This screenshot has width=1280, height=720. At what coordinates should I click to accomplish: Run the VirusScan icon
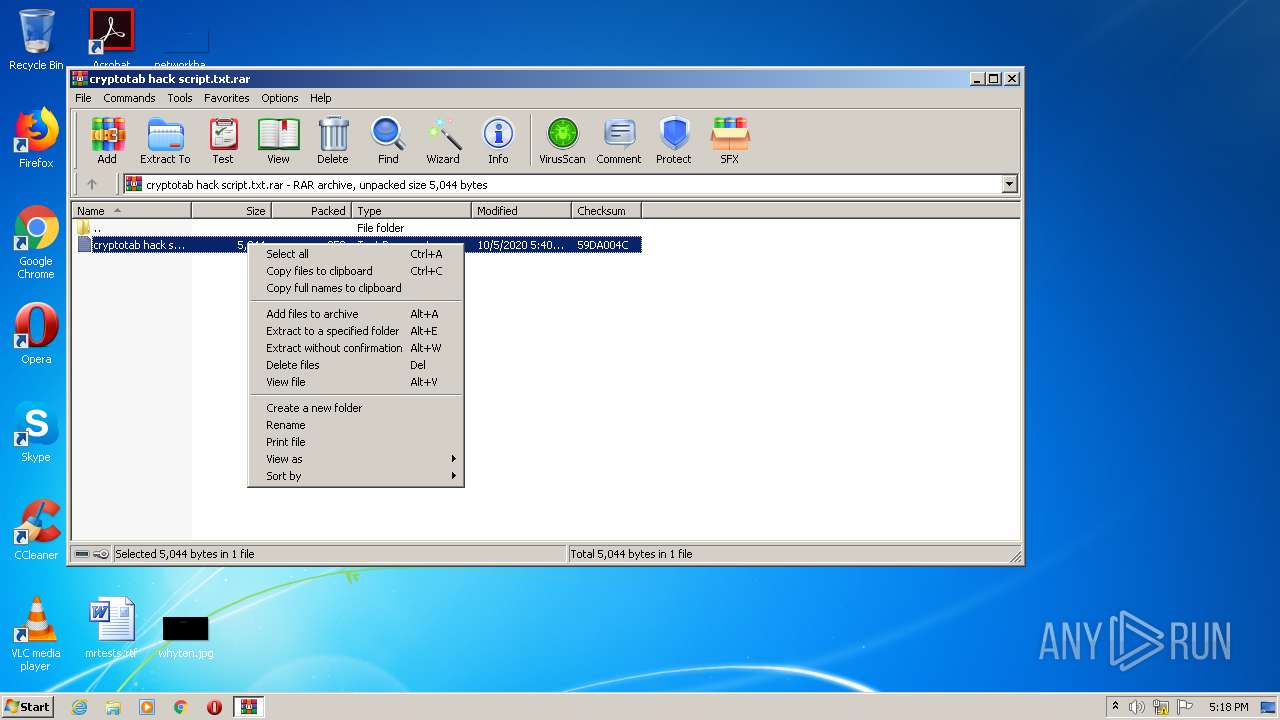click(562, 140)
